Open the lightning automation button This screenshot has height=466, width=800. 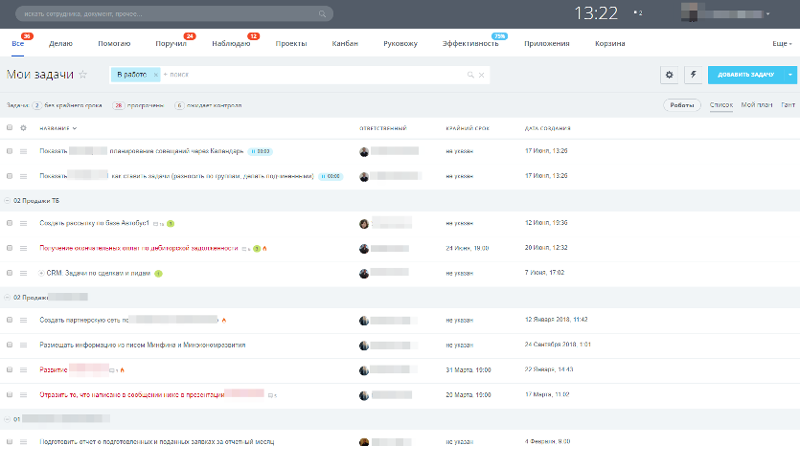click(x=693, y=75)
